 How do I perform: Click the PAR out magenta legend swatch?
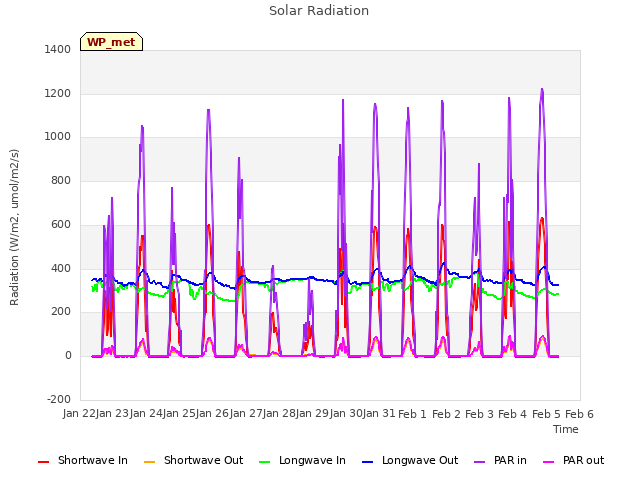(549, 462)
